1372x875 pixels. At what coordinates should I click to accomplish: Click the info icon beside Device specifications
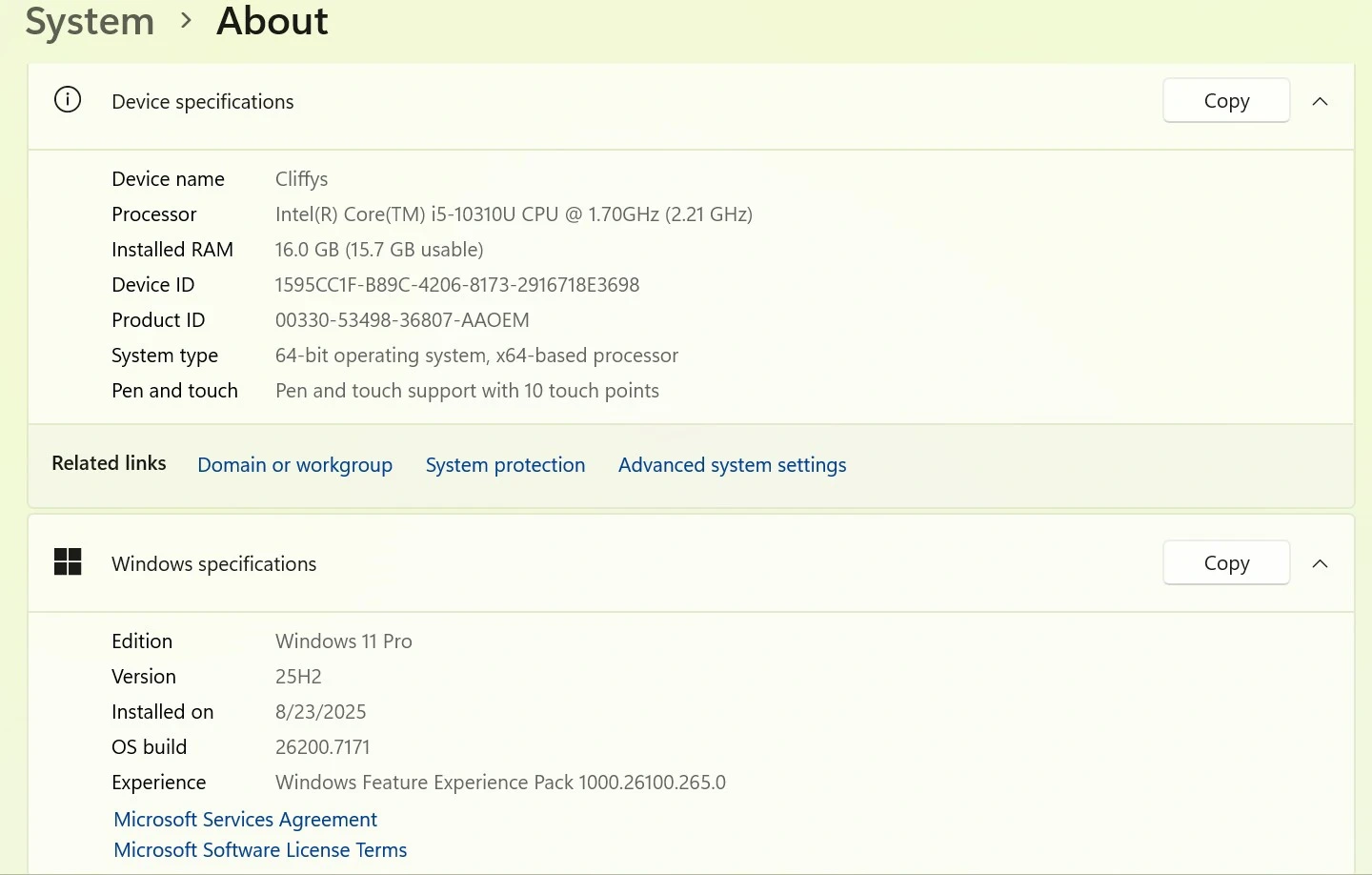point(68,100)
